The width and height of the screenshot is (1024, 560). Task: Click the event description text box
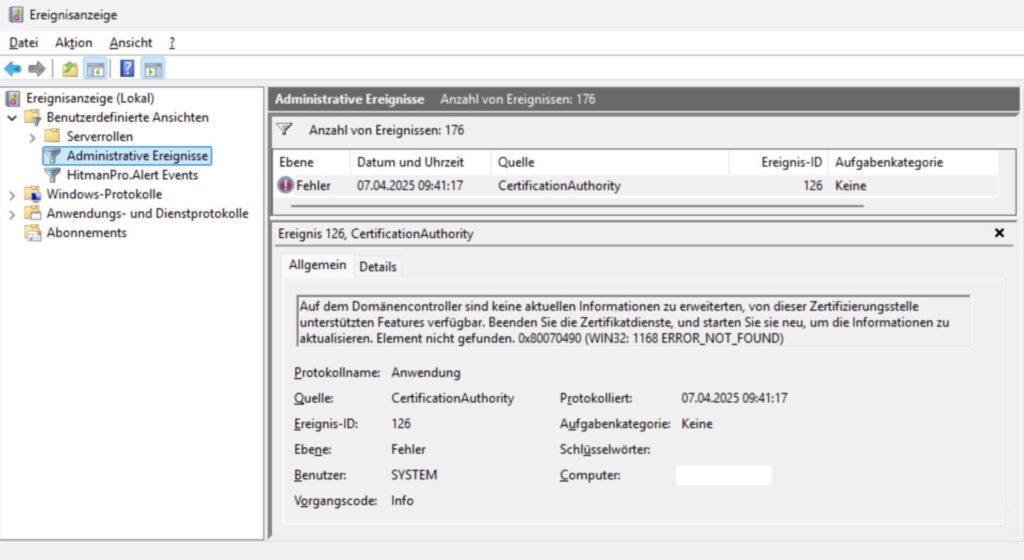[633, 322]
